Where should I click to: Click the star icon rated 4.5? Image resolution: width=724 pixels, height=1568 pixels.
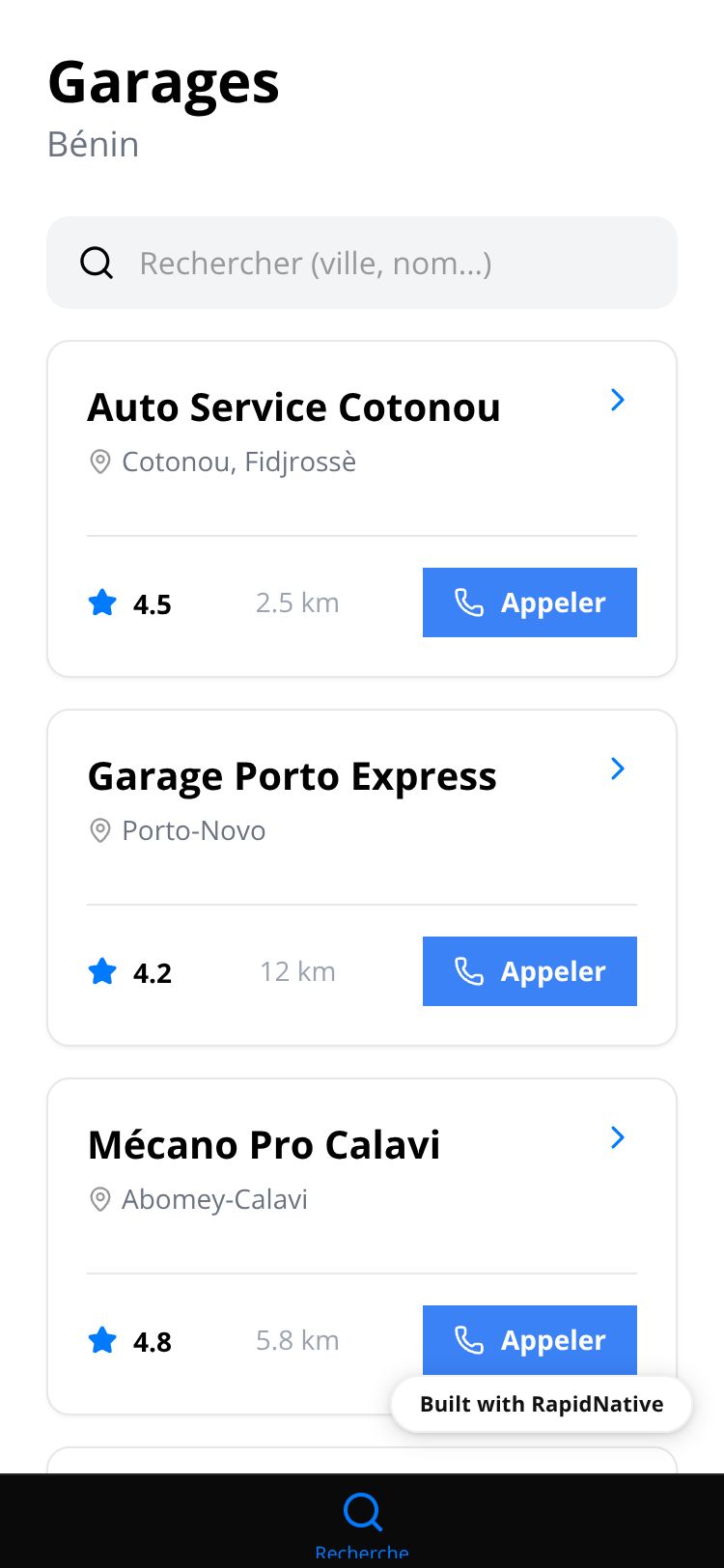tap(102, 603)
